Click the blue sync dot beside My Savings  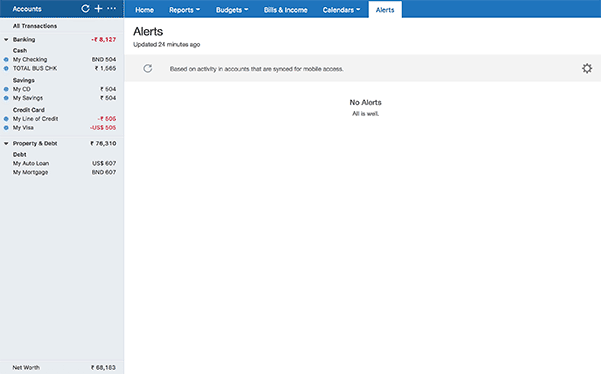6,98
